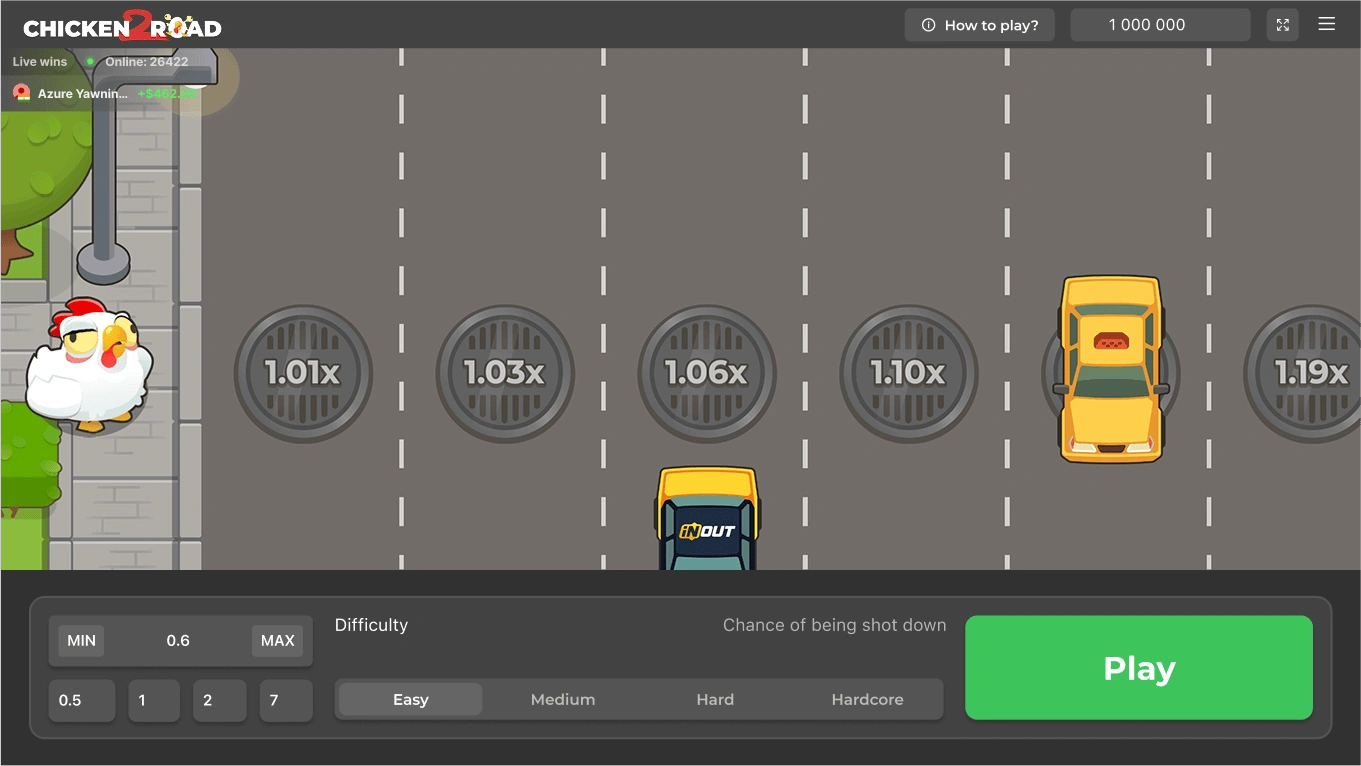The height and width of the screenshot is (766, 1361).
Task: Switch difficulty to Medium
Action: [x=563, y=700]
